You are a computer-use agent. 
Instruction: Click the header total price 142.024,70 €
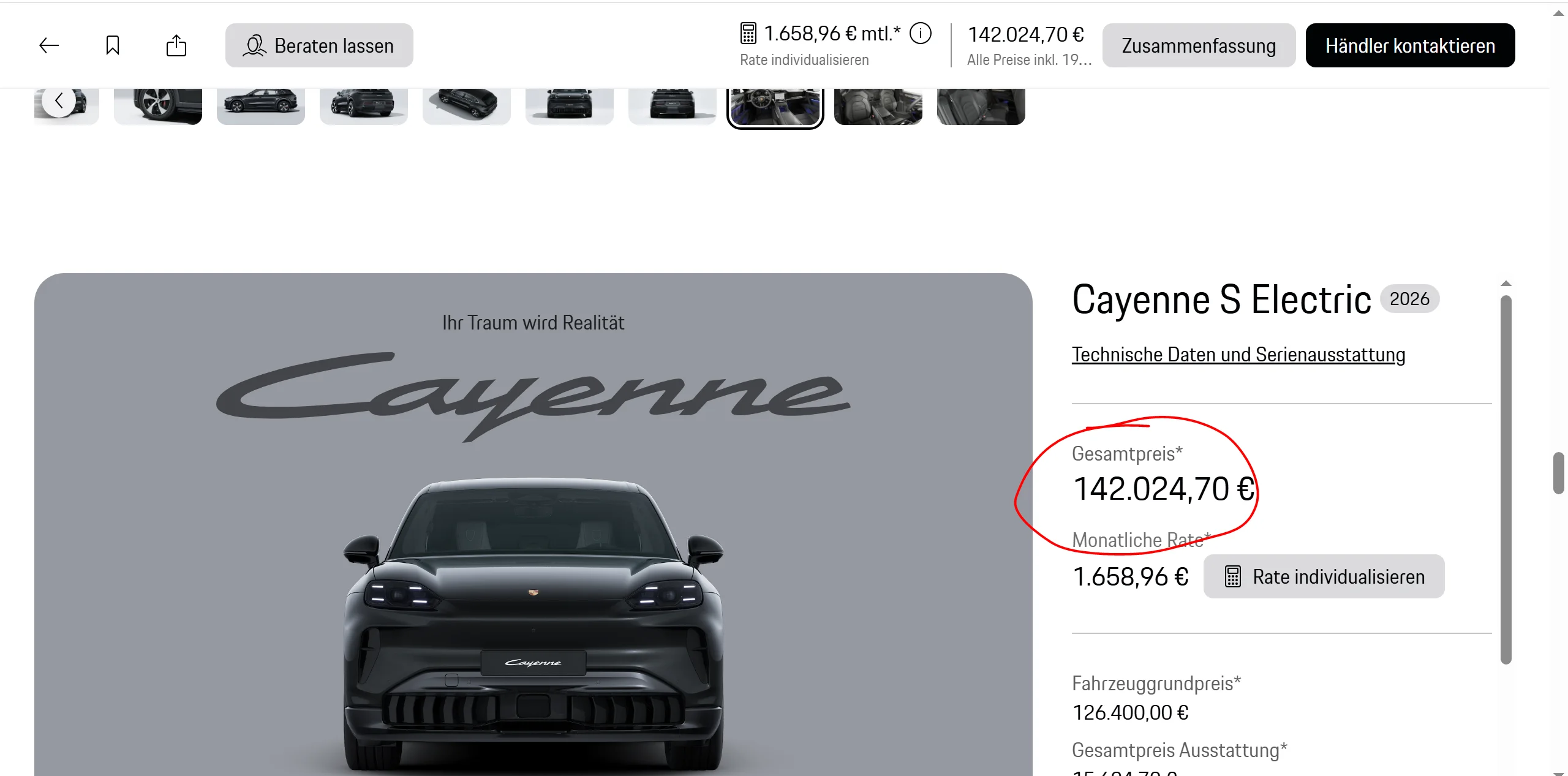(1026, 34)
